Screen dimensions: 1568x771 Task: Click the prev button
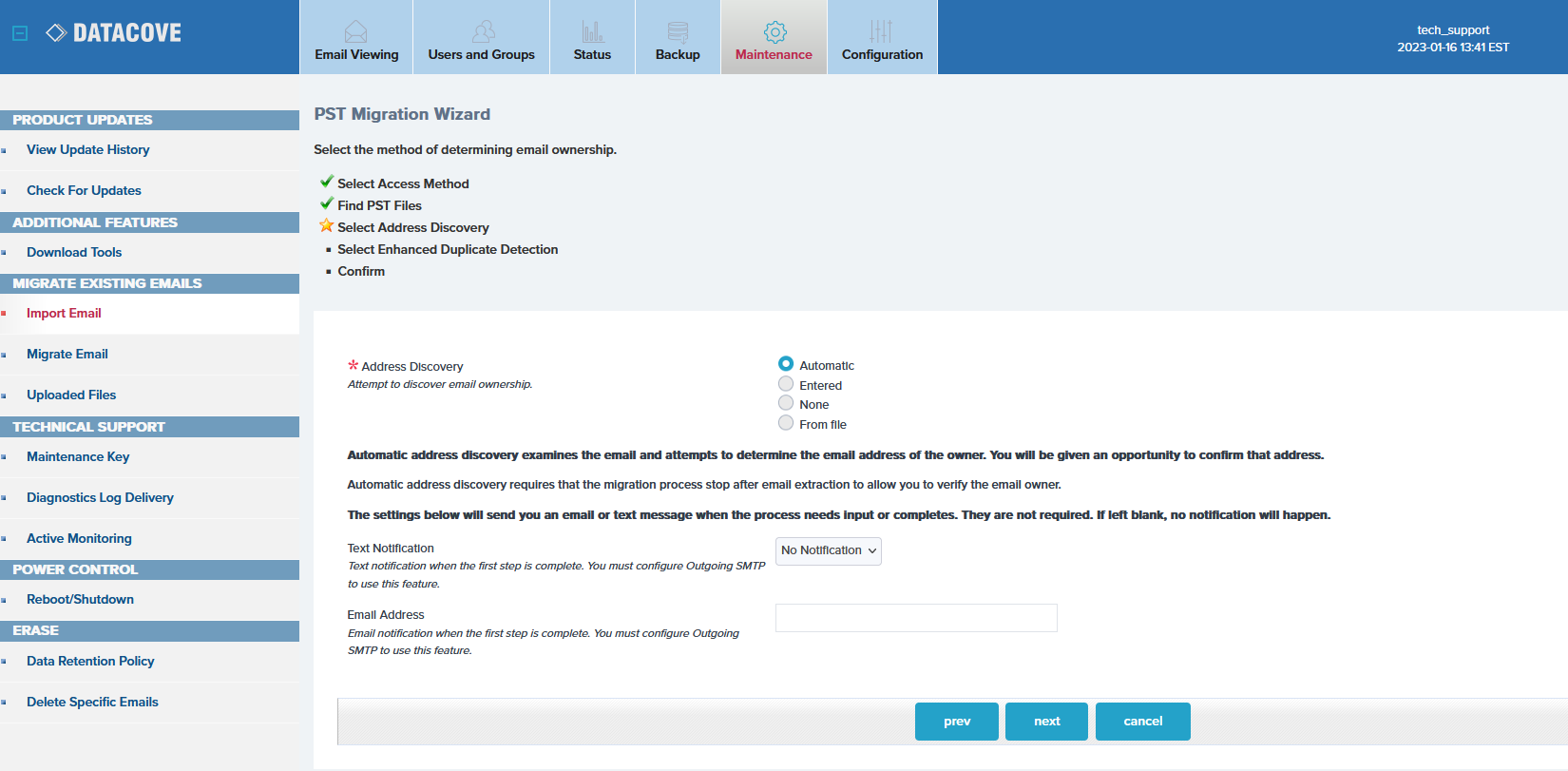(956, 722)
